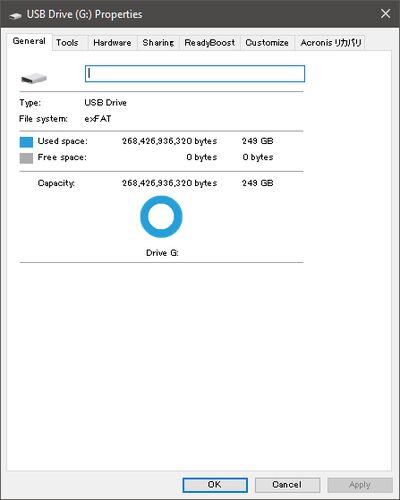Click the exFAT file system value

[98, 119]
